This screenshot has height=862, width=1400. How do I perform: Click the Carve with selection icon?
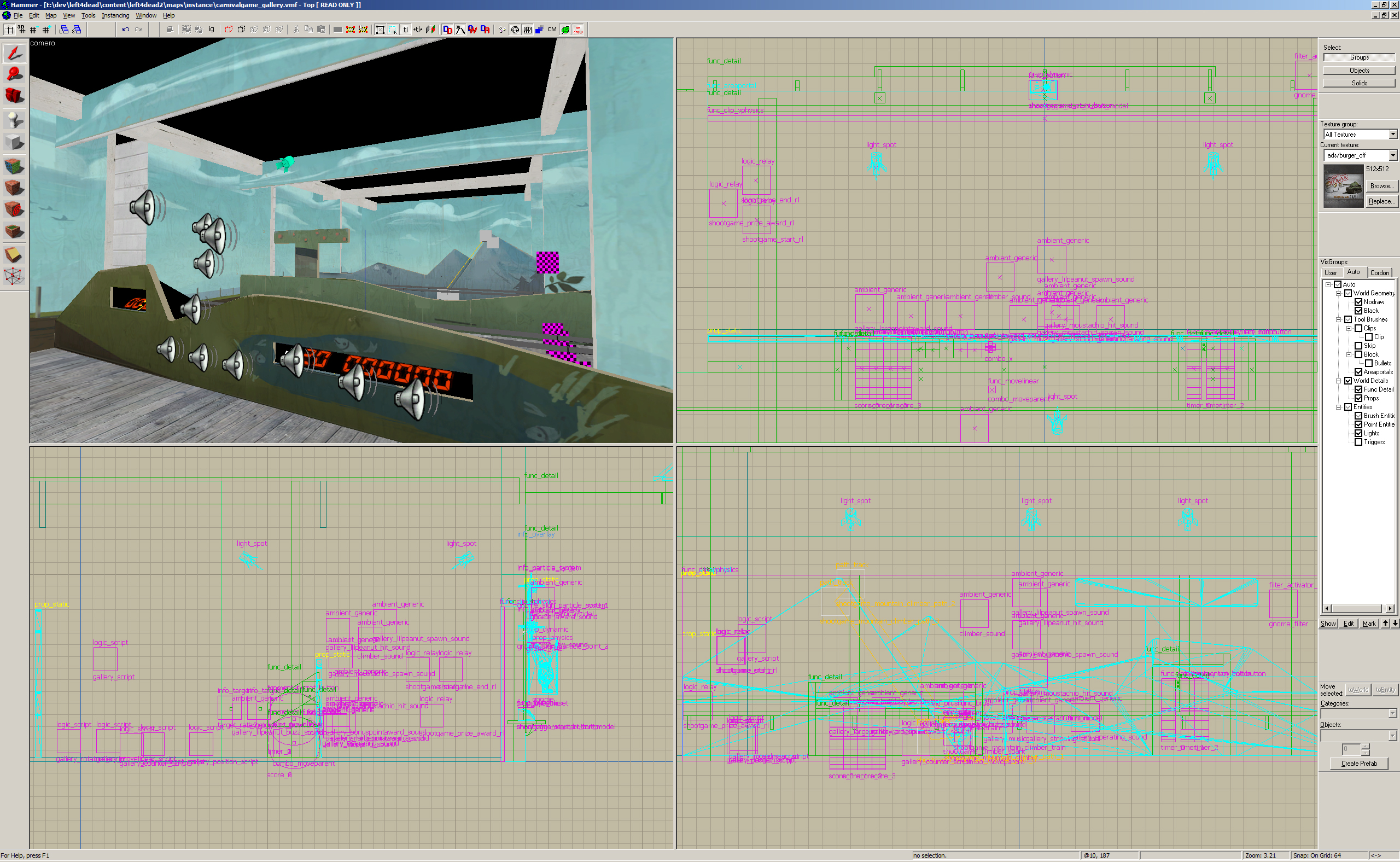point(170,30)
